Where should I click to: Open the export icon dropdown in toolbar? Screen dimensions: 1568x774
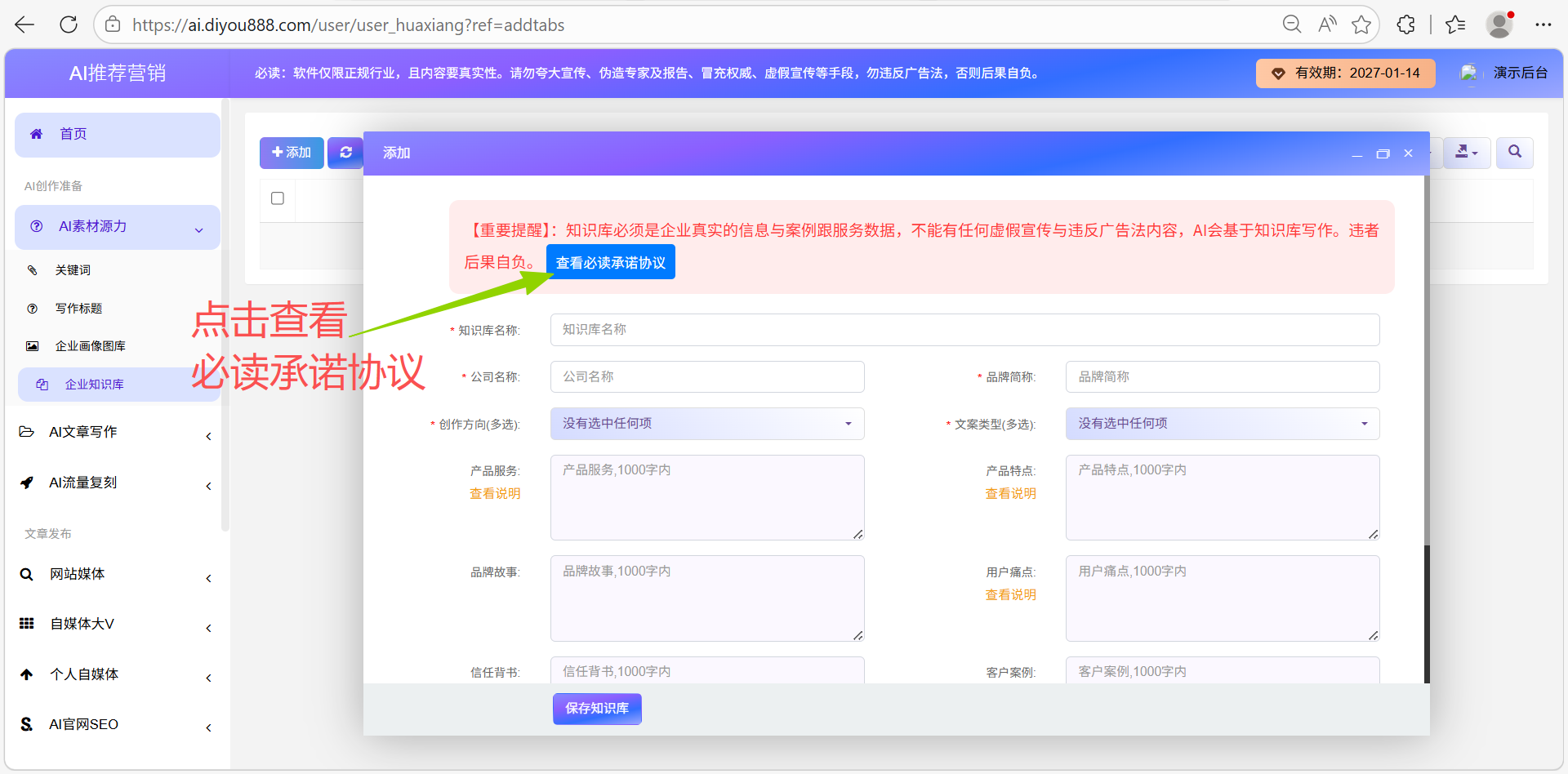pyautogui.click(x=1466, y=153)
